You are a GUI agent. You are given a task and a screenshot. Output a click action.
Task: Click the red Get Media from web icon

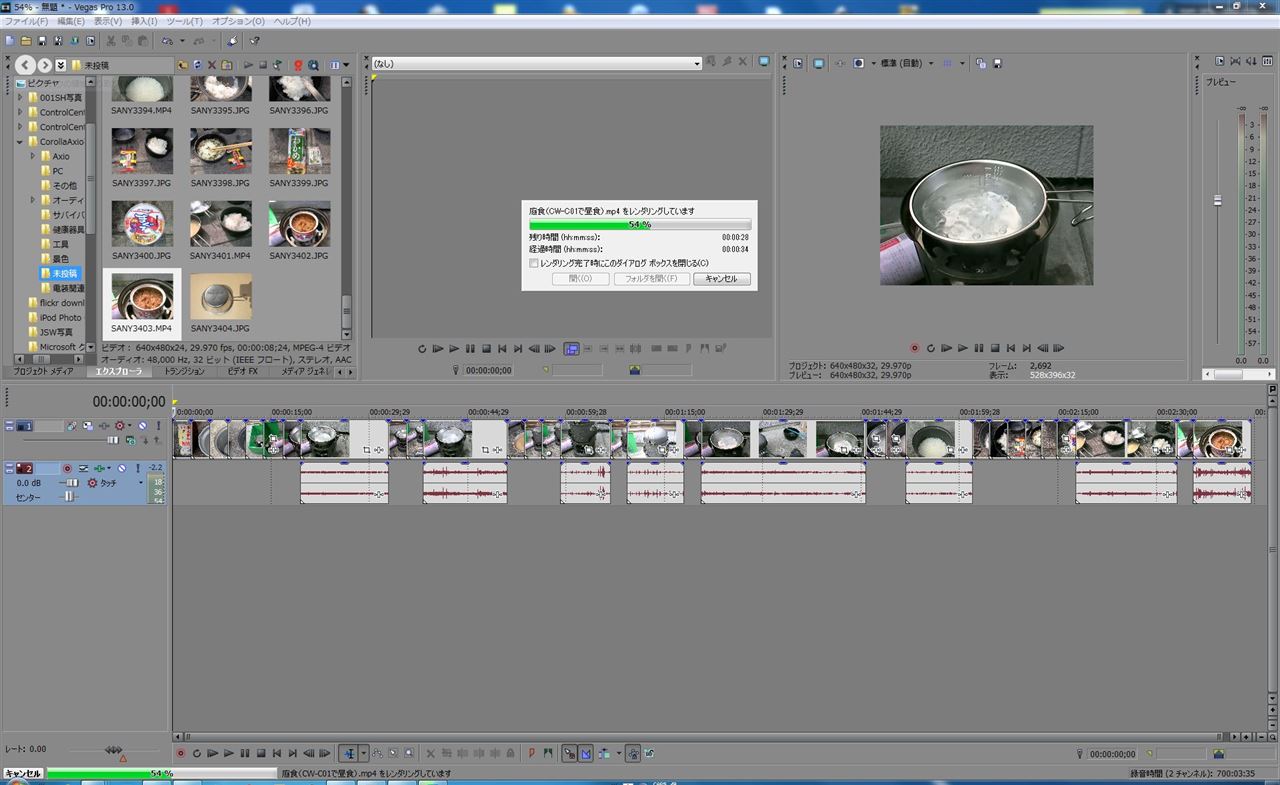coord(298,65)
